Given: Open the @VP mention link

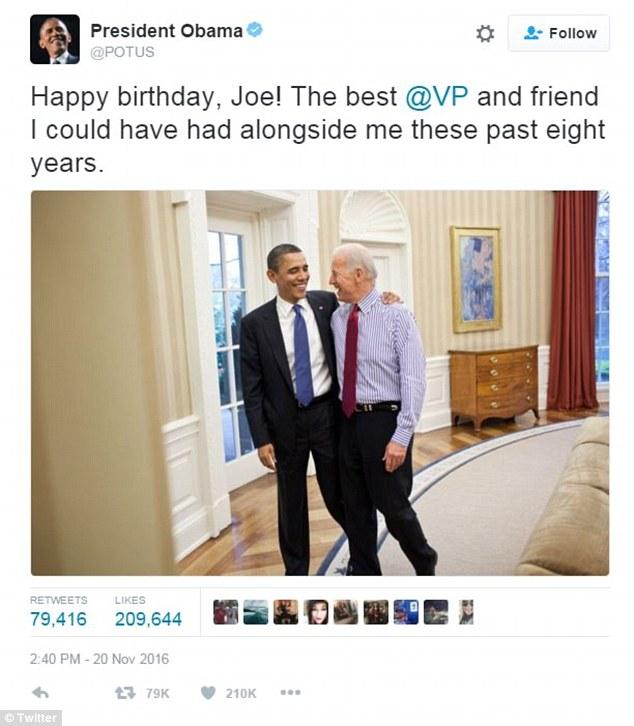Looking at the screenshot, I should click(x=436, y=96).
